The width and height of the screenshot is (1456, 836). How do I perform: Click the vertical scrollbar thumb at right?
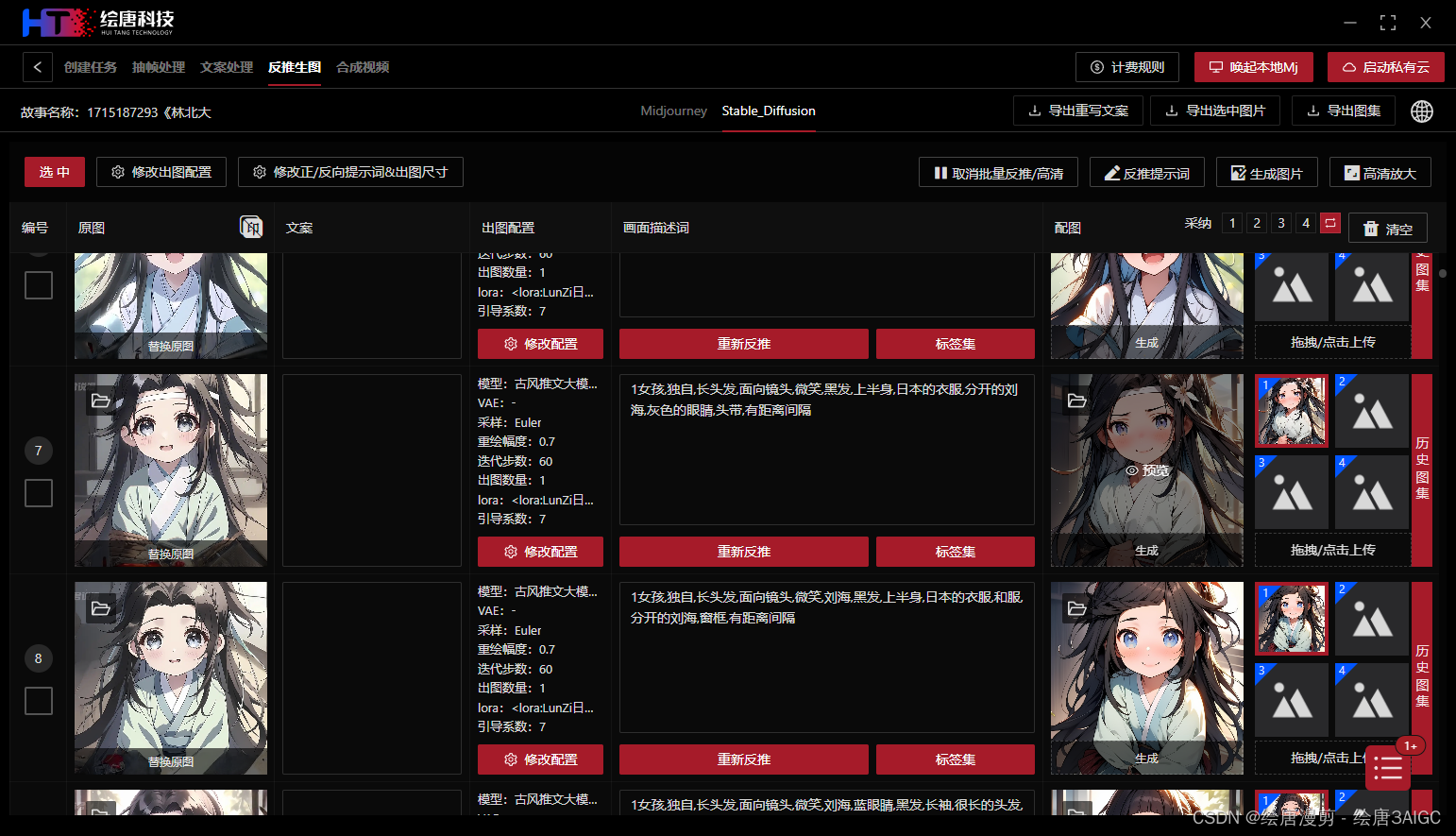point(1443,274)
